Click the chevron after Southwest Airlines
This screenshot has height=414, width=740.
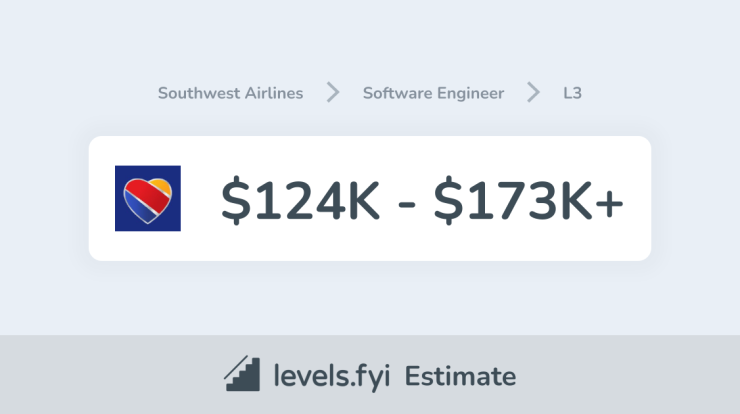click(333, 92)
